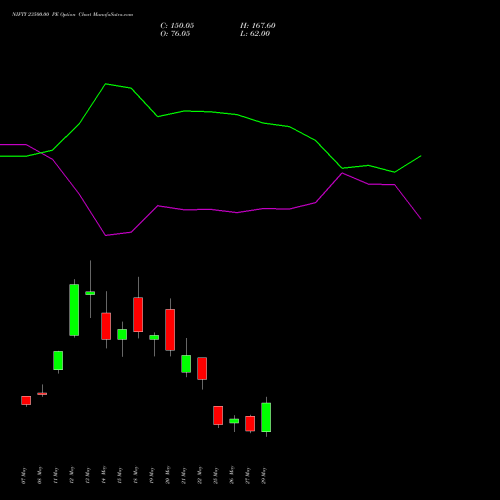Click the tall green candle above 12 May
Image resolution: width=500 pixels, height=500 pixels.
click(74, 310)
